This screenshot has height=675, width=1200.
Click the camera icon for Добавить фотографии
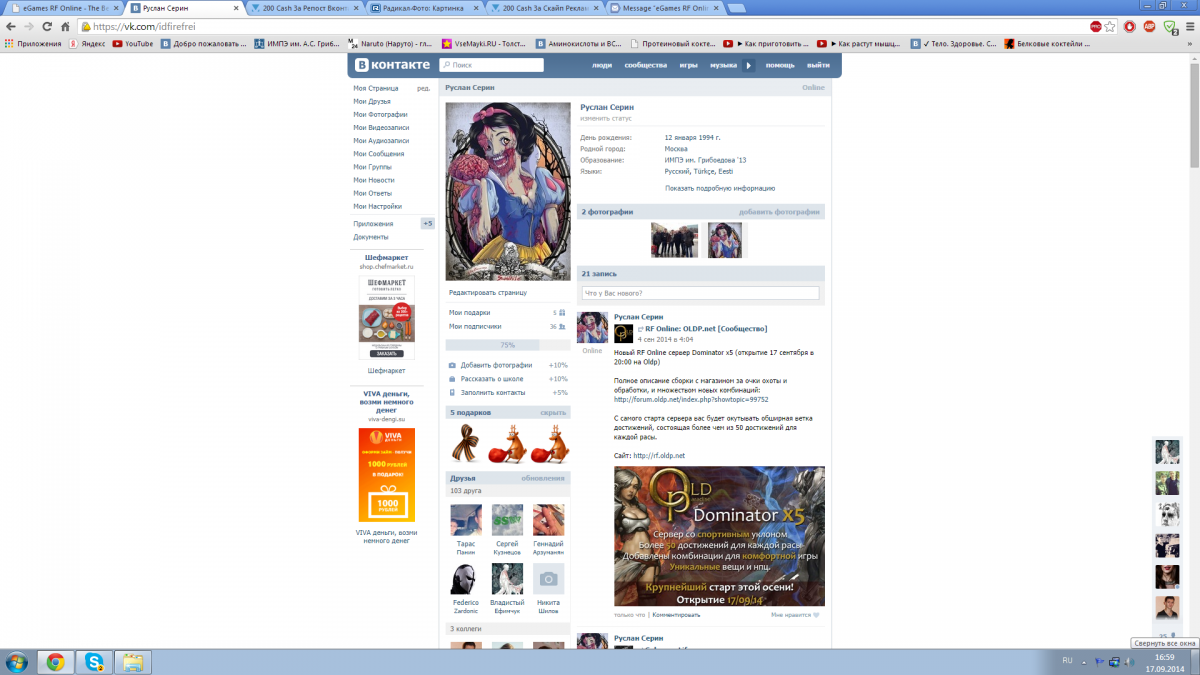tap(452, 365)
